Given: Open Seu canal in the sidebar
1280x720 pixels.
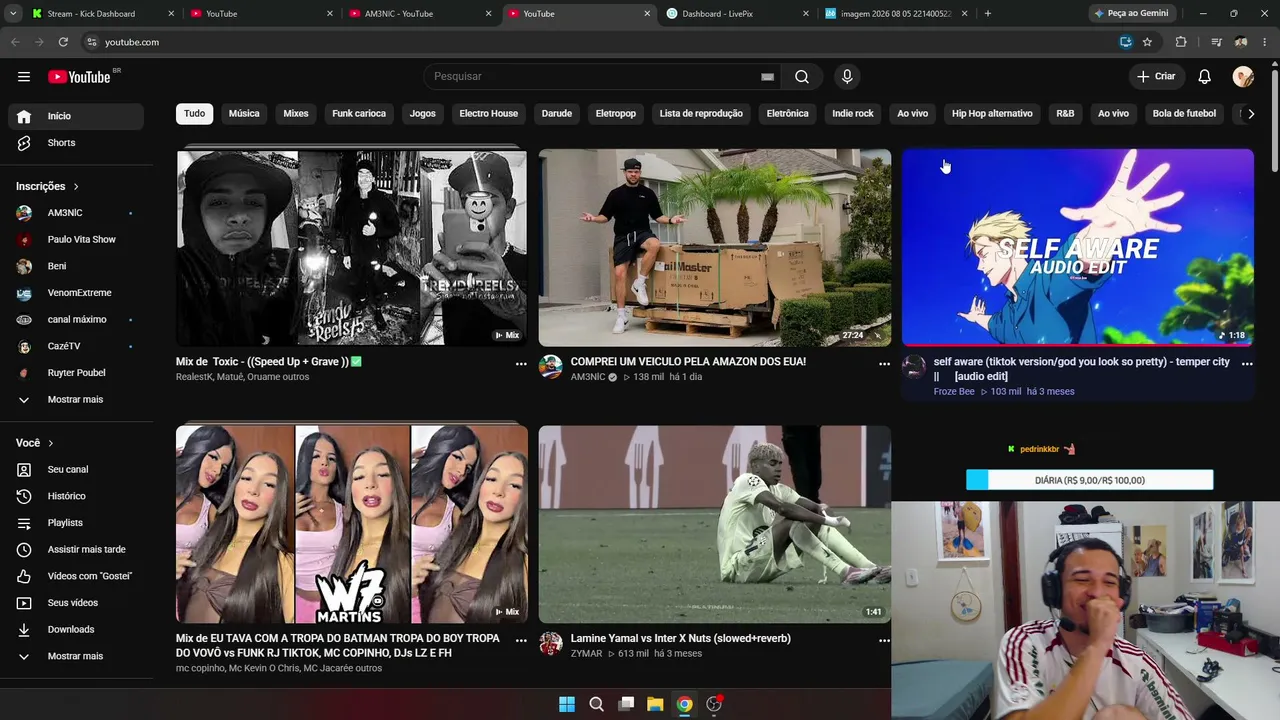Looking at the screenshot, I should pyautogui.click(x=76, y=469).
